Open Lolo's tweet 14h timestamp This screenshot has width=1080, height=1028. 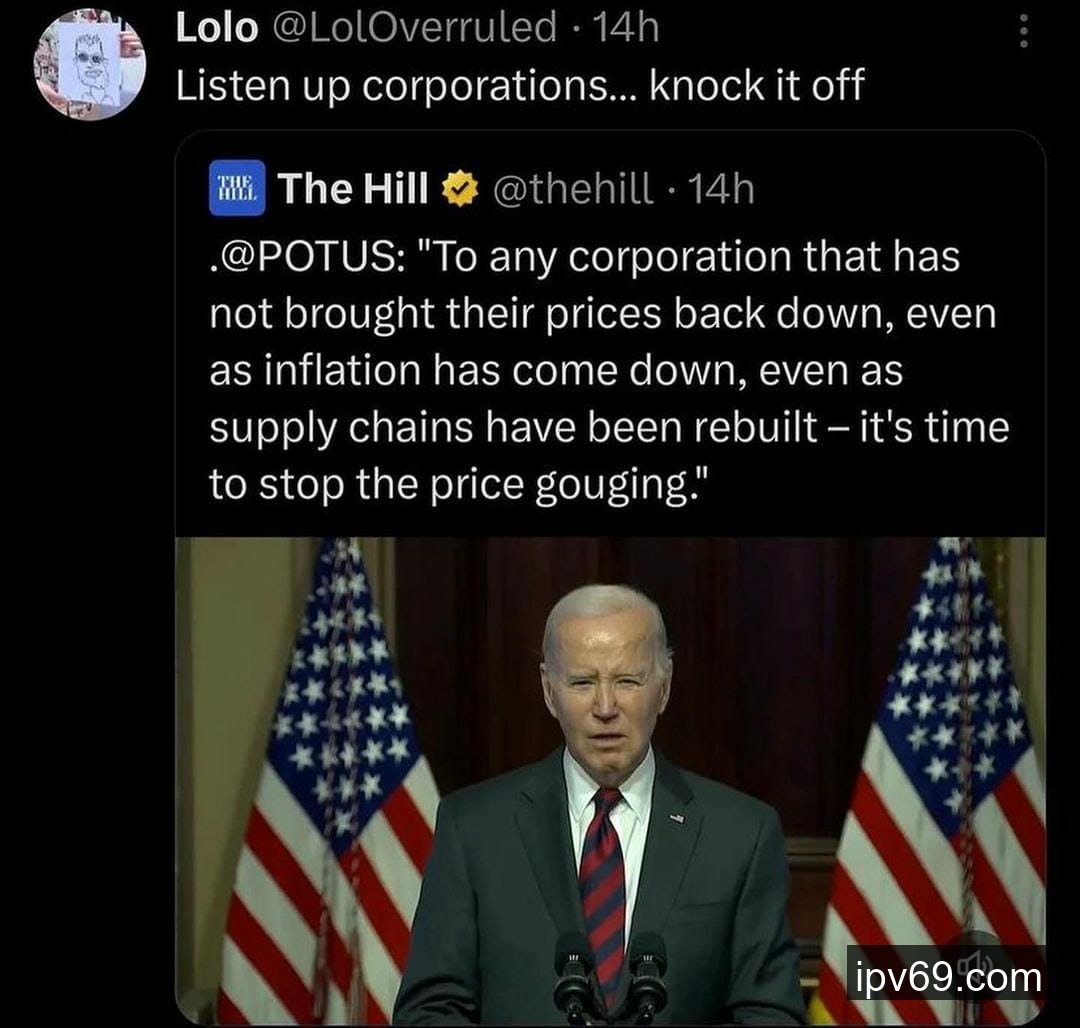(x=626, y=28)
